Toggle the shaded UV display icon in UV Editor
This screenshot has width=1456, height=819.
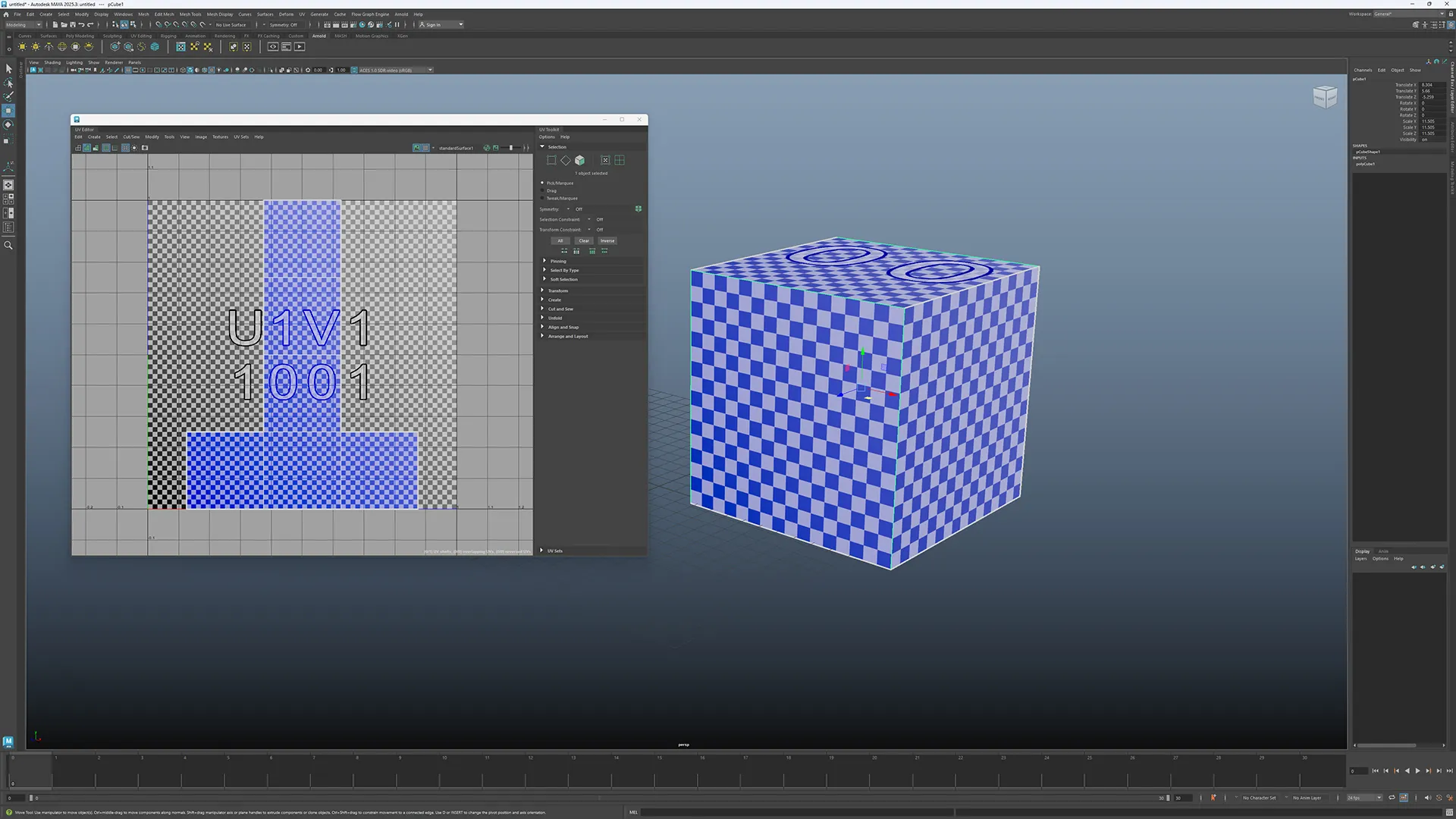point(86,148)
